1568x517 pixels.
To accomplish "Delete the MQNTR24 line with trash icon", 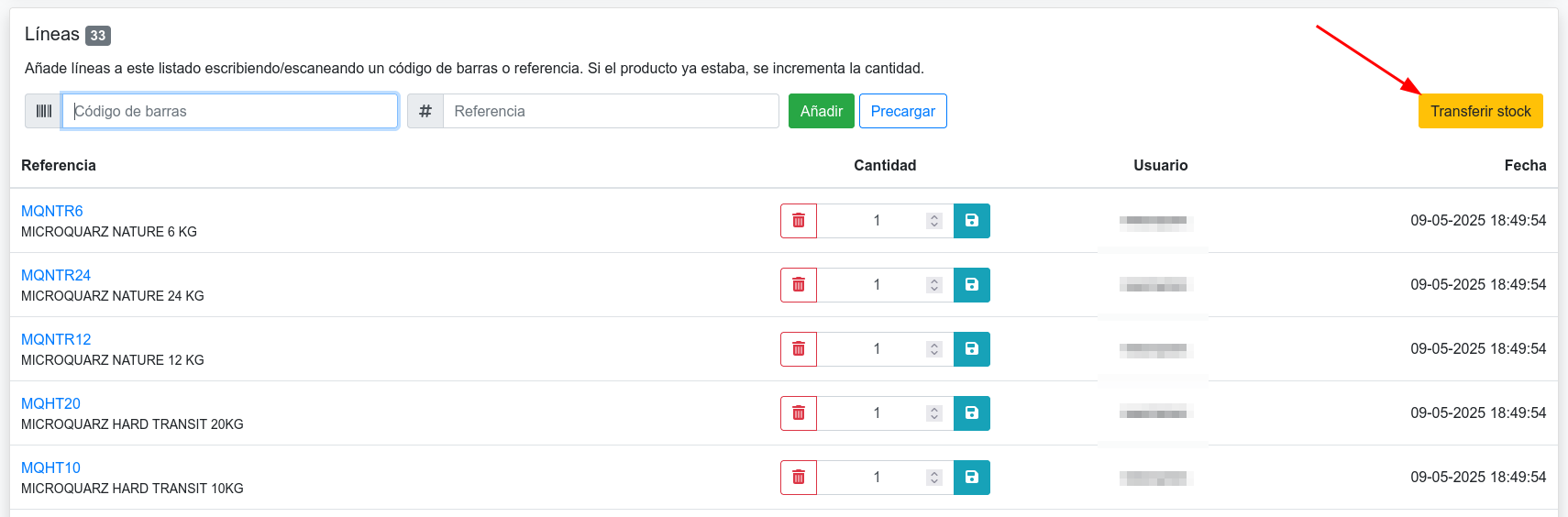I will point(799,285).
